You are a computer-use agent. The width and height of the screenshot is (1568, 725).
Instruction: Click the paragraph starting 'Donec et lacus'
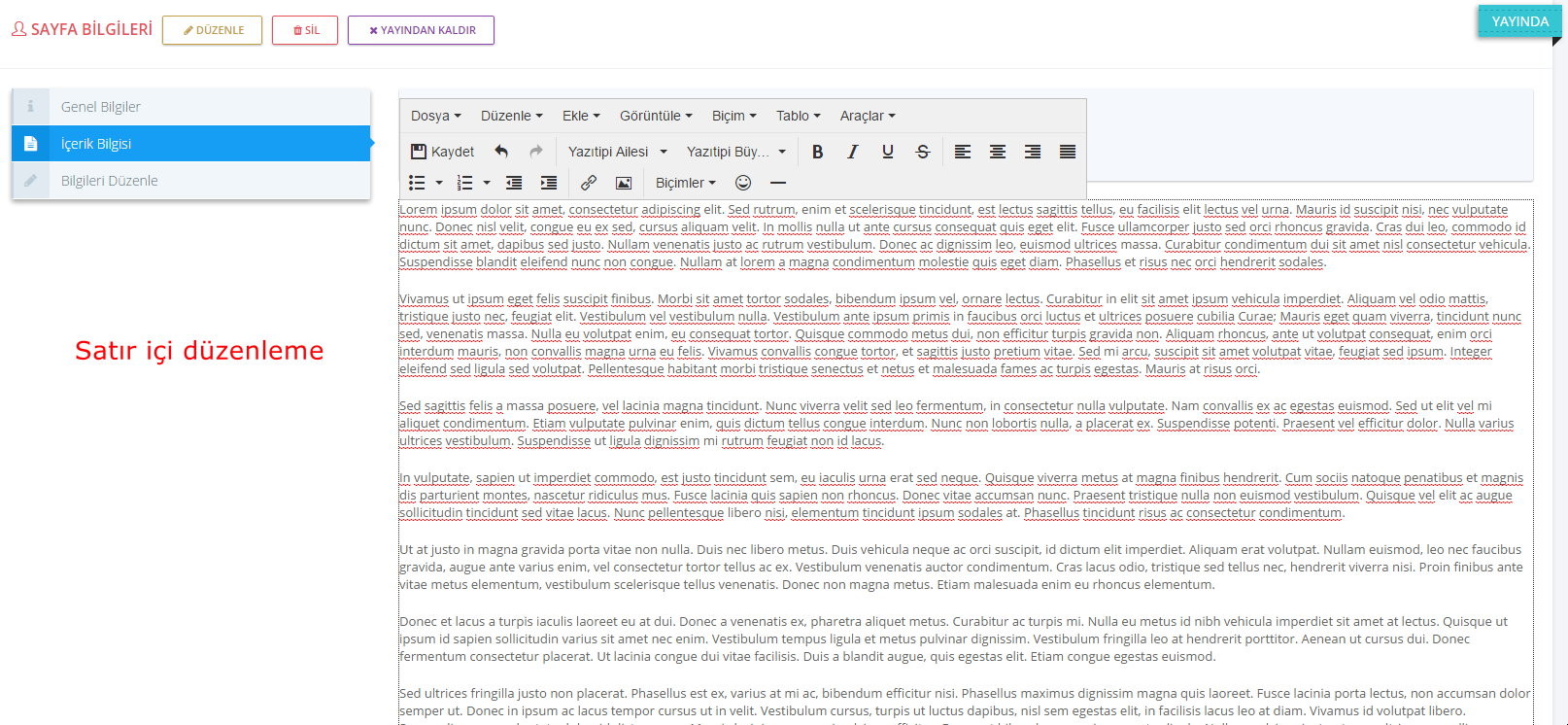pos(953,639)
